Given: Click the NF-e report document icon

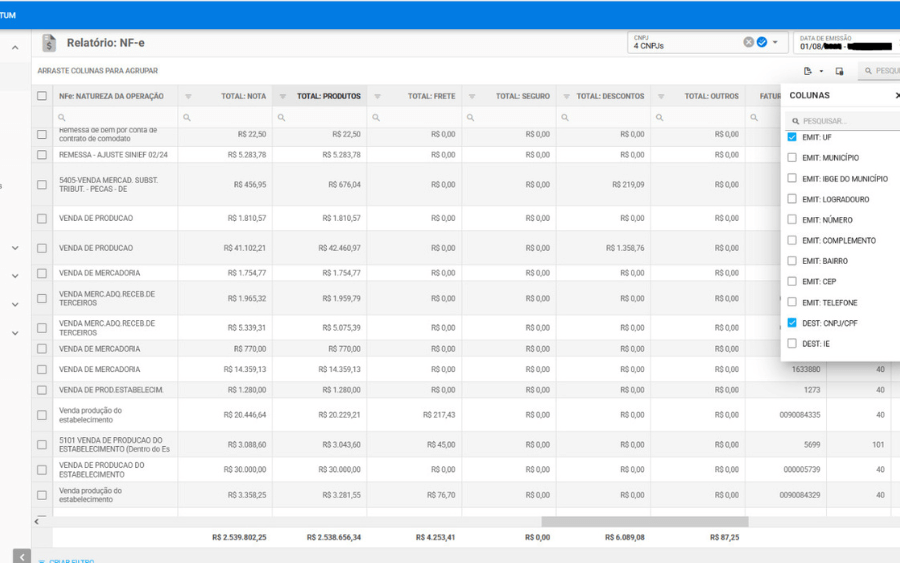Looking at the screenshot, I should (x=49, y=43).
